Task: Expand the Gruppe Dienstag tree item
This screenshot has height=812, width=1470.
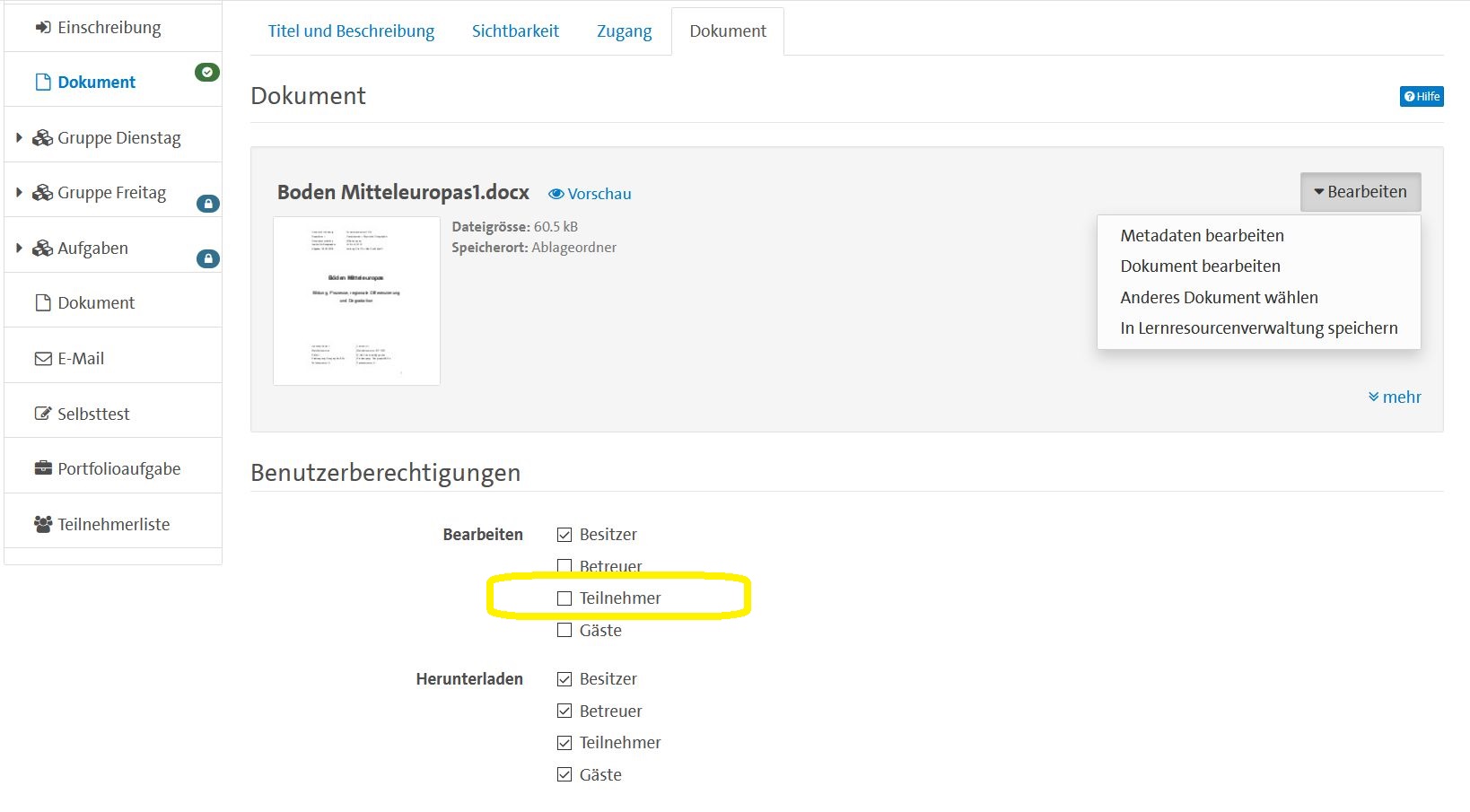Action: coord(18,136)
